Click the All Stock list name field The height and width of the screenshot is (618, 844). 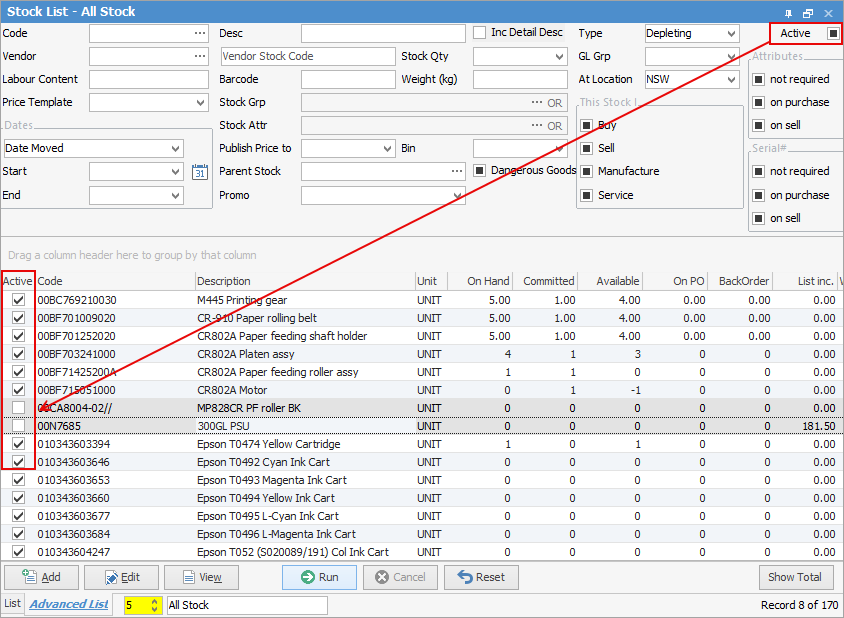(x=247, y=605)
